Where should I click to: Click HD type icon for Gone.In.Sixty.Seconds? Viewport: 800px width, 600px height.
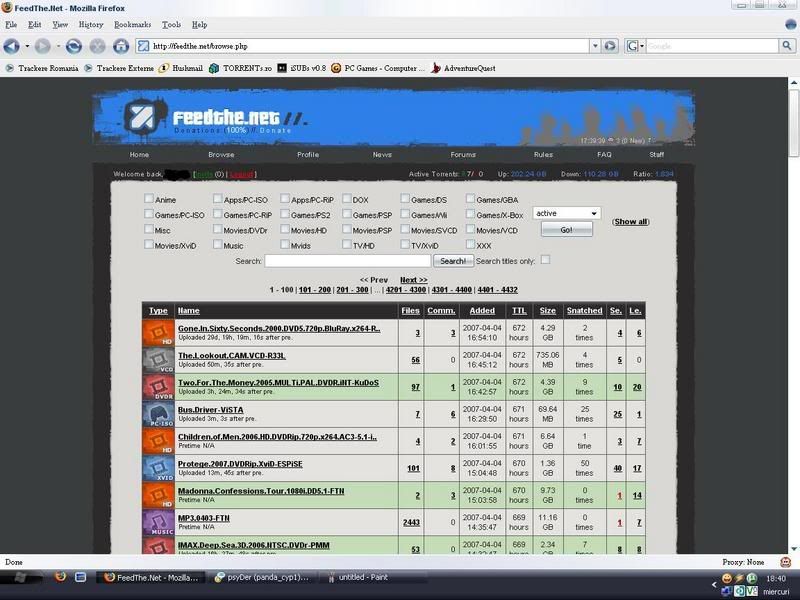click(158, 333)
